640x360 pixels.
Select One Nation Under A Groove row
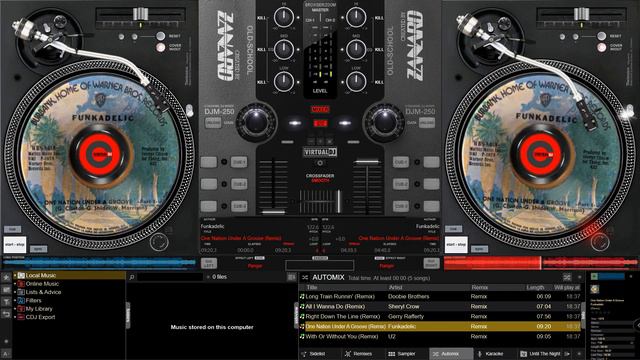click(x=440, y=327)
